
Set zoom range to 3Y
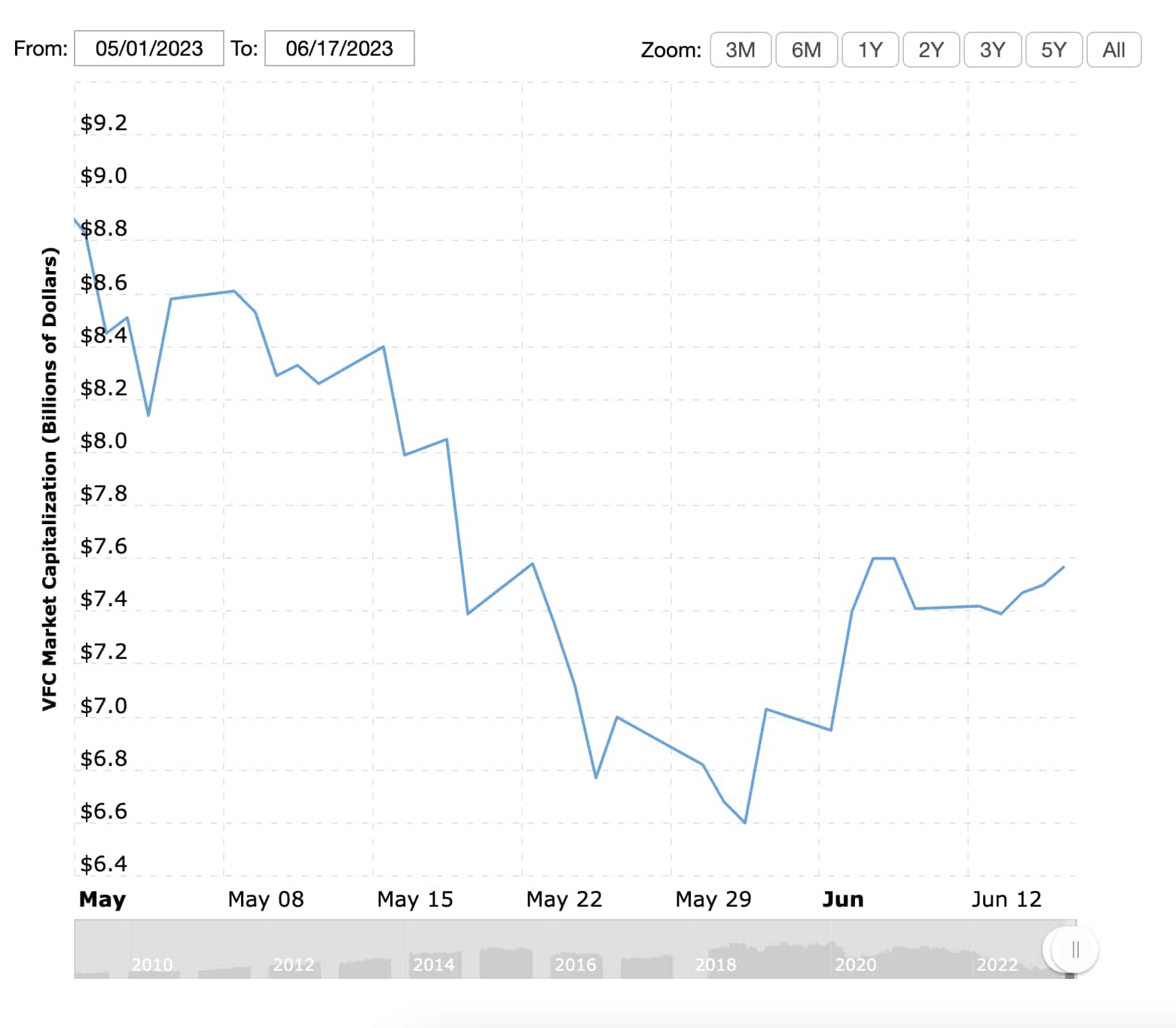tap(992, 50)
